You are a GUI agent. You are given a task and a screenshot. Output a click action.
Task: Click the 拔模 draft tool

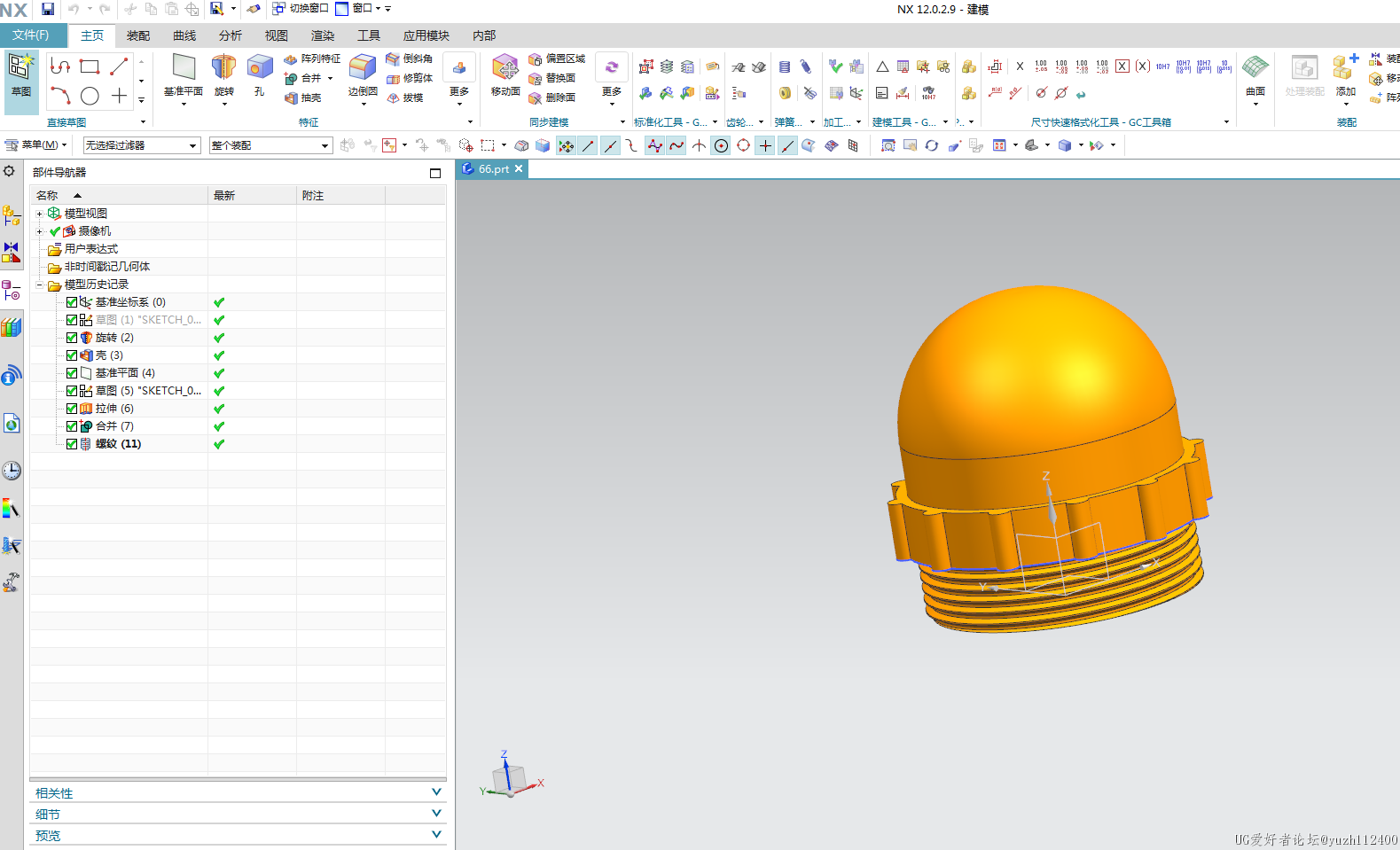405,97
